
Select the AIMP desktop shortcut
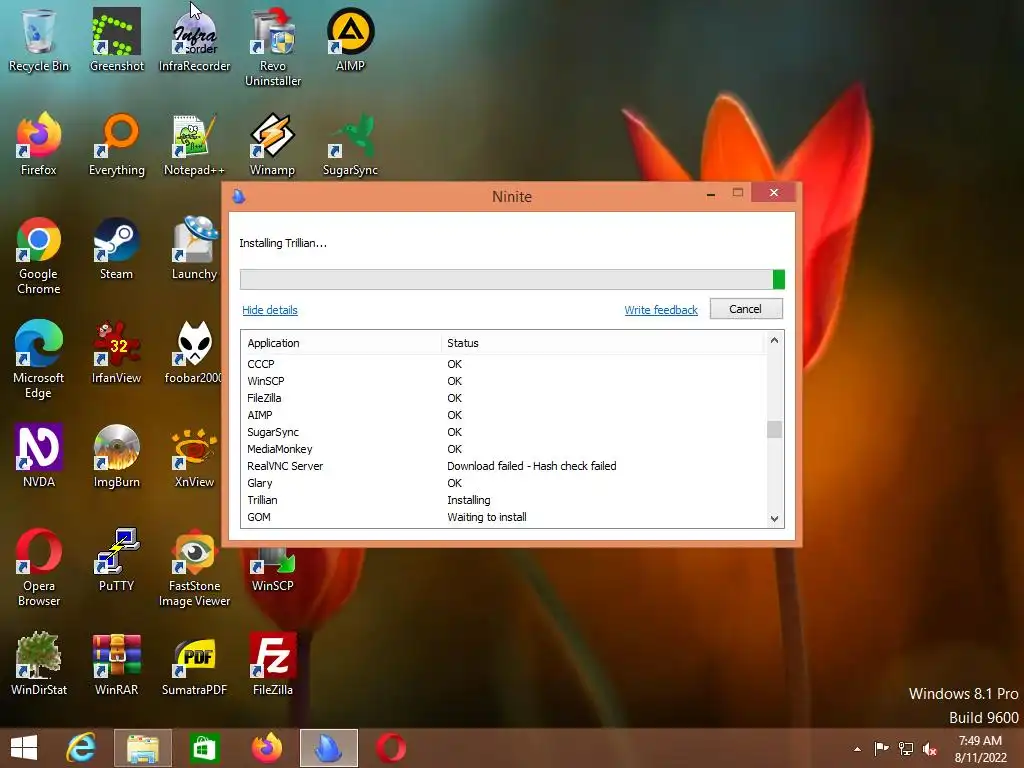(351, 40)
